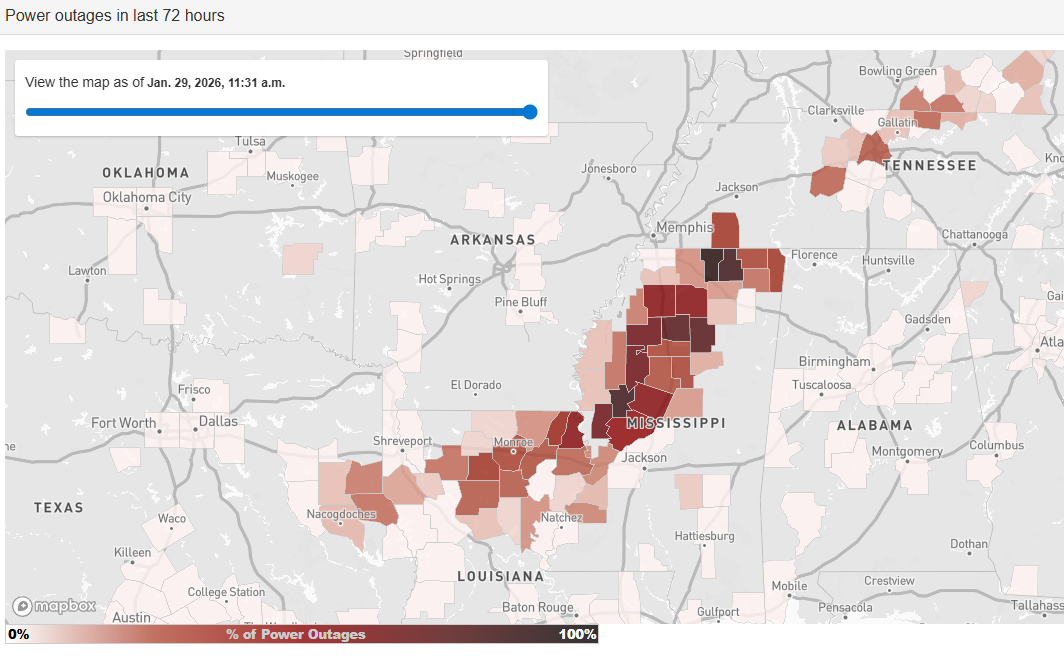Click the LOUISIANA state label

click(501, 576)
